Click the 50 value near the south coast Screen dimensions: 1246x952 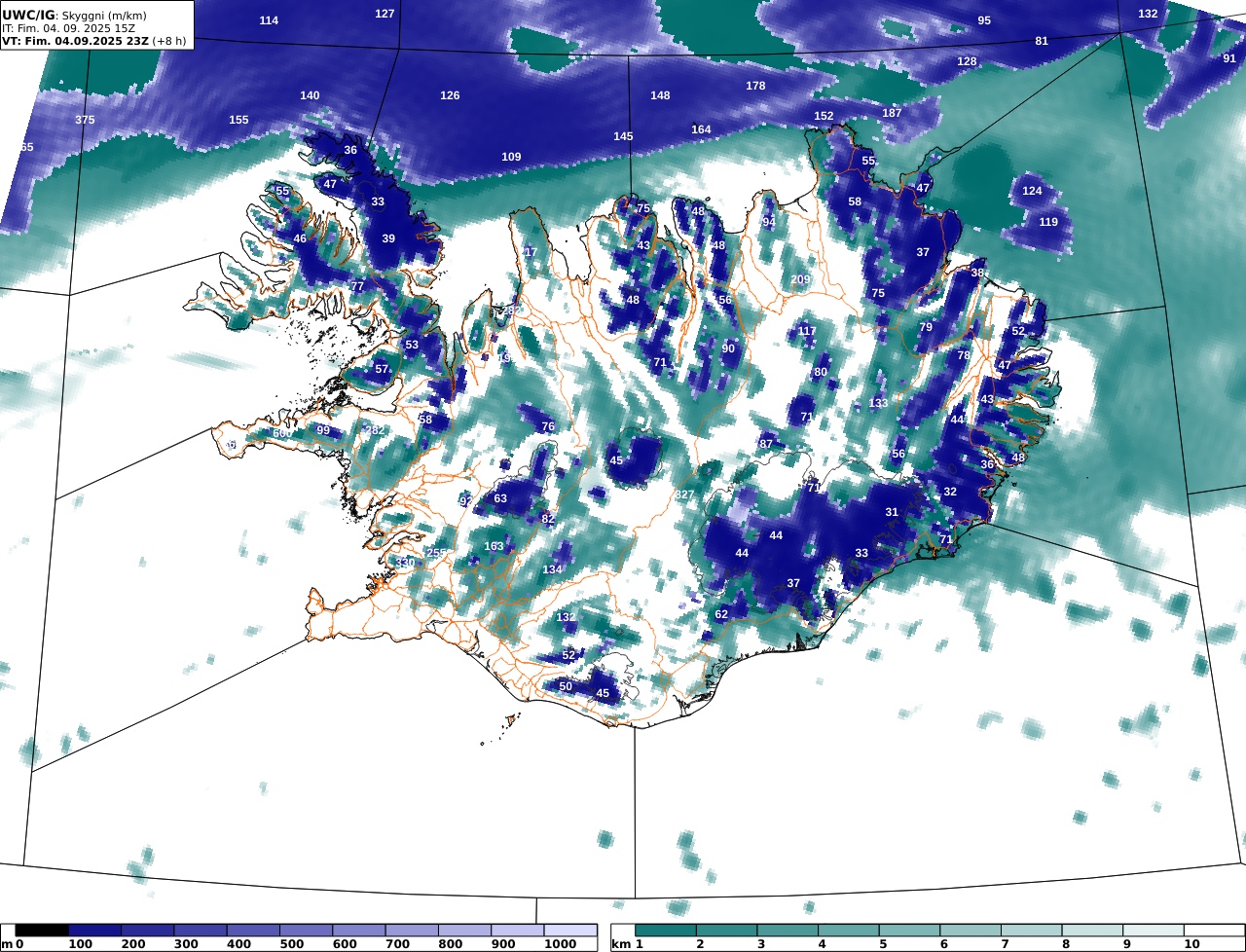(566, 686)
